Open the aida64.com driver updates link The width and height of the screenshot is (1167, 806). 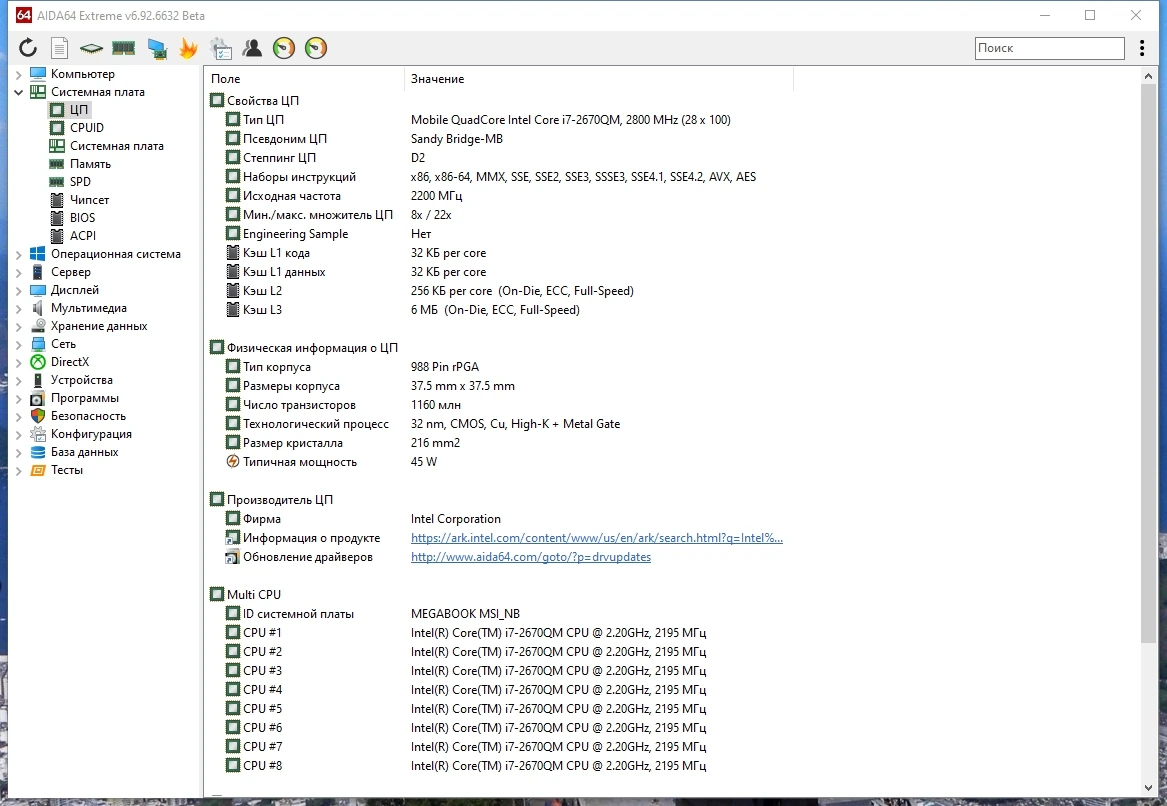531,557
